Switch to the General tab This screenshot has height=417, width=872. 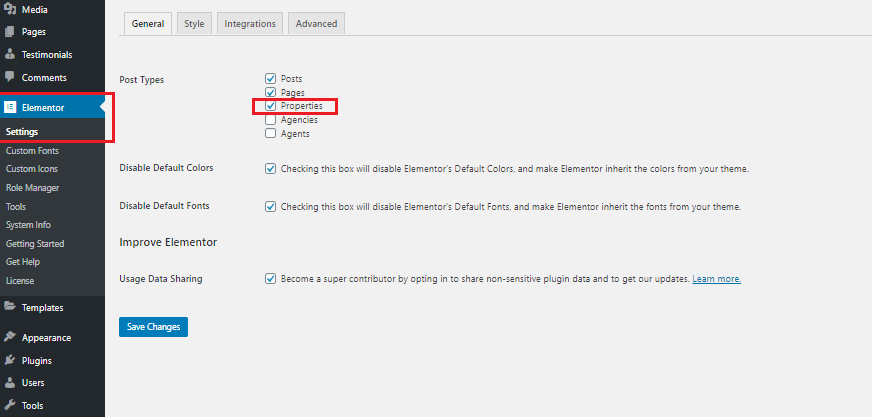(148, 24)
